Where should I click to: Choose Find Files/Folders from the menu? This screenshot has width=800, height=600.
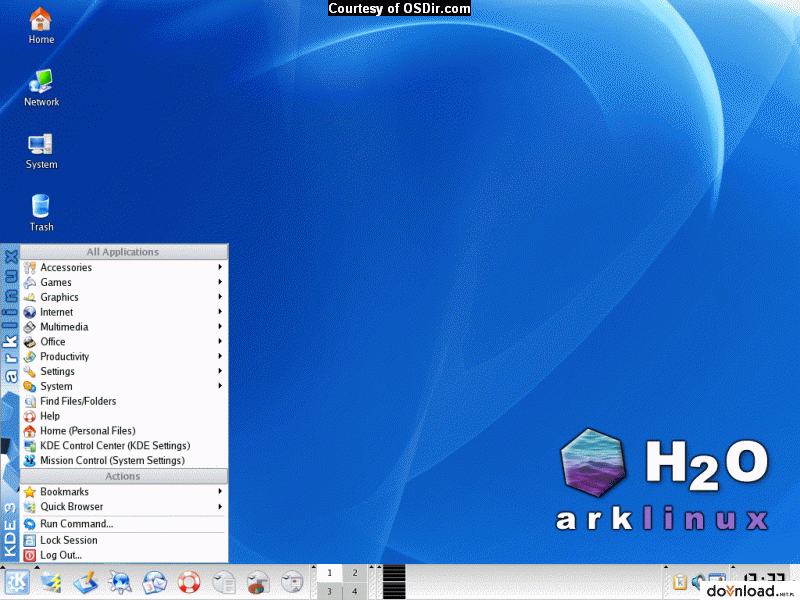[123, 401]
